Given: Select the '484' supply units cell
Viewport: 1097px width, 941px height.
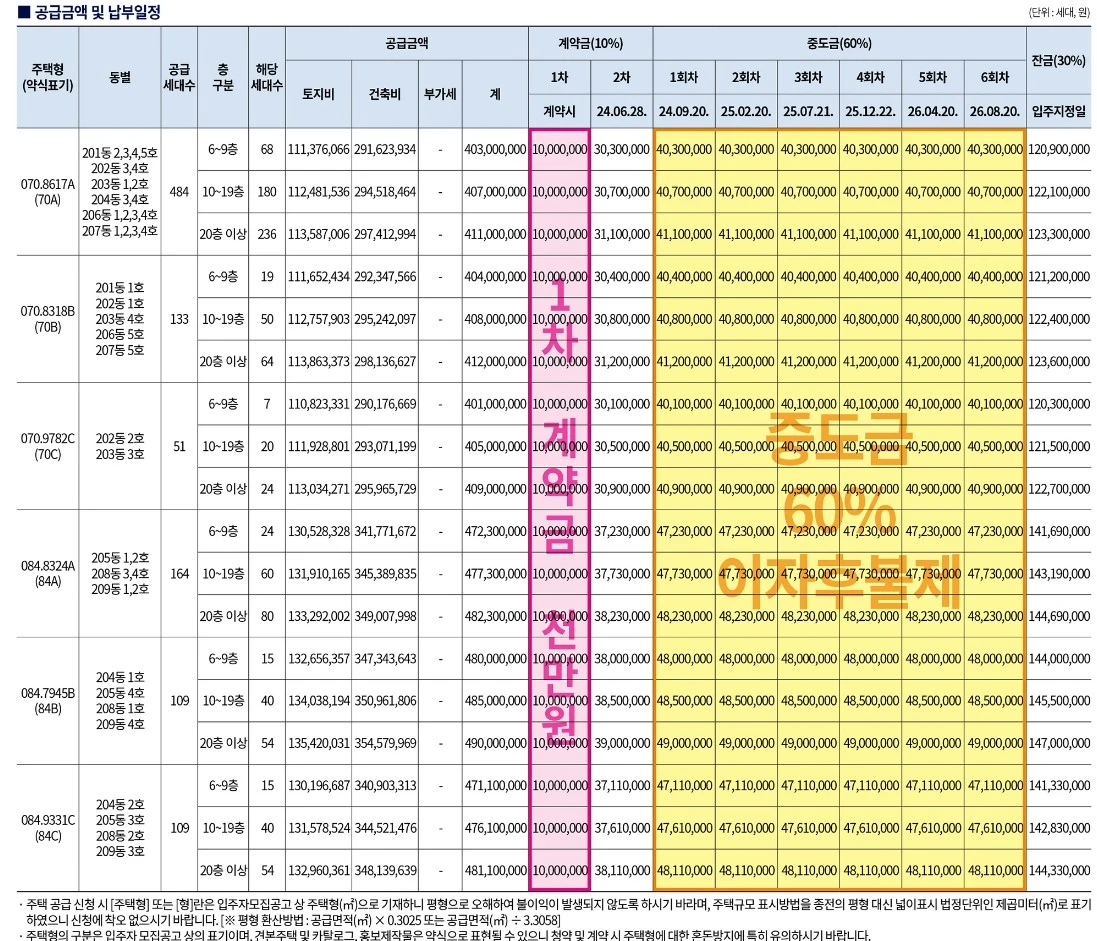Looking at the screenshot, I should click(179, 192).
